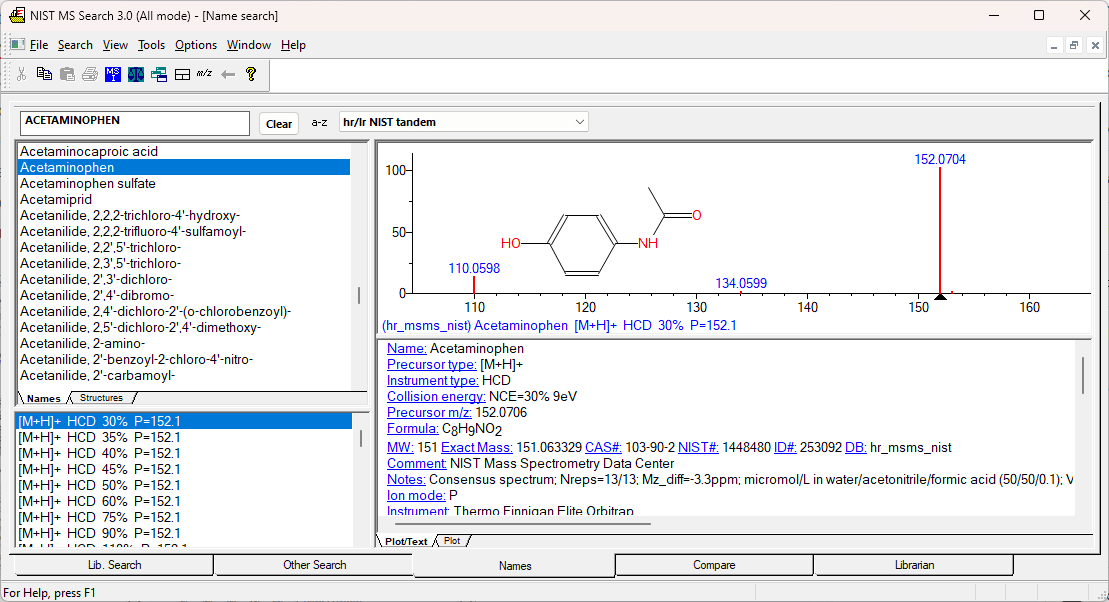The image size is (1109, 602).
Task: Click the a-z sort toggle
Action: [319, 122]
